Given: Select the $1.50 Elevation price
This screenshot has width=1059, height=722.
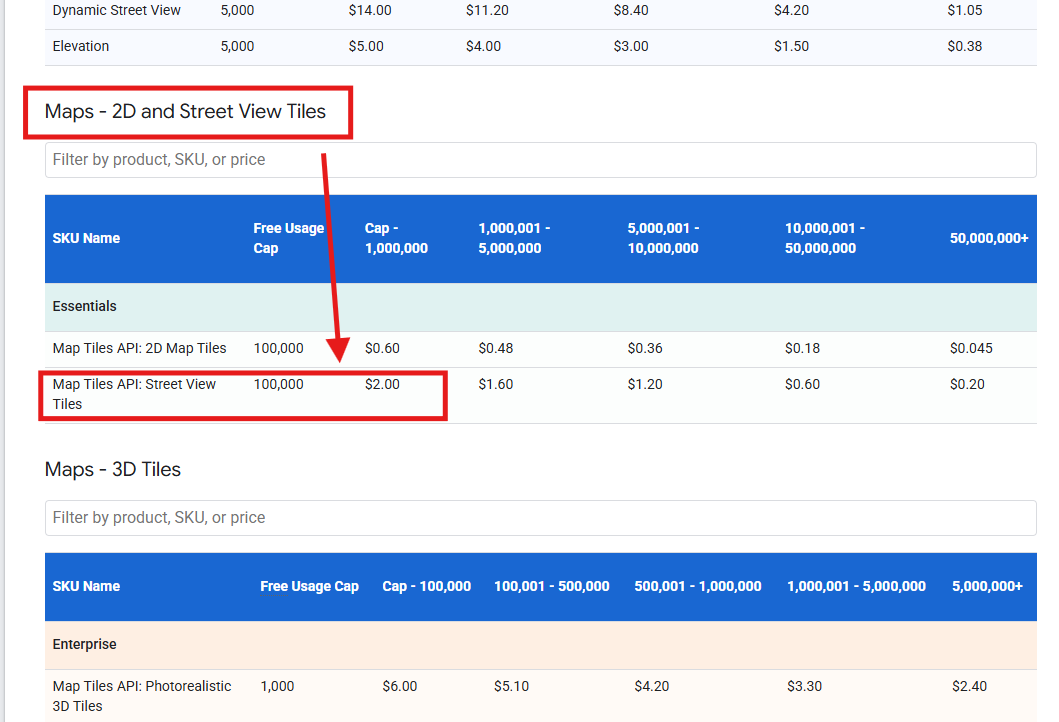Looking at the screenshot, I should point(792,47).
